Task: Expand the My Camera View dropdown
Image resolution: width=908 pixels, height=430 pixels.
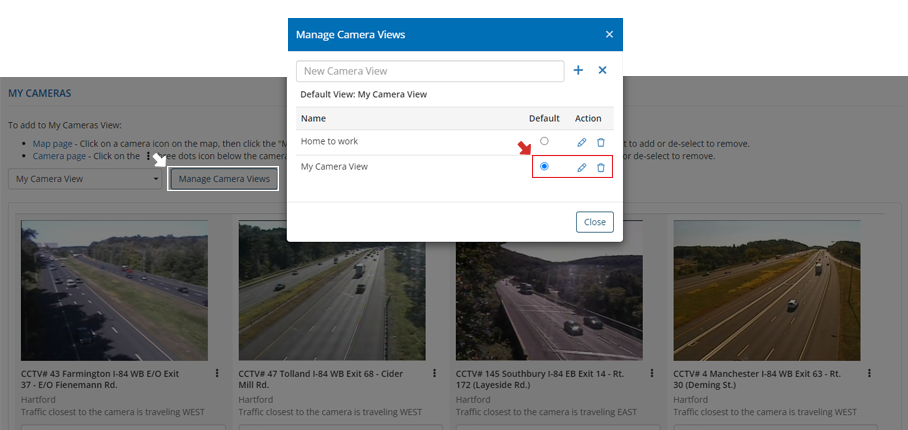Action: coord(86,179)
